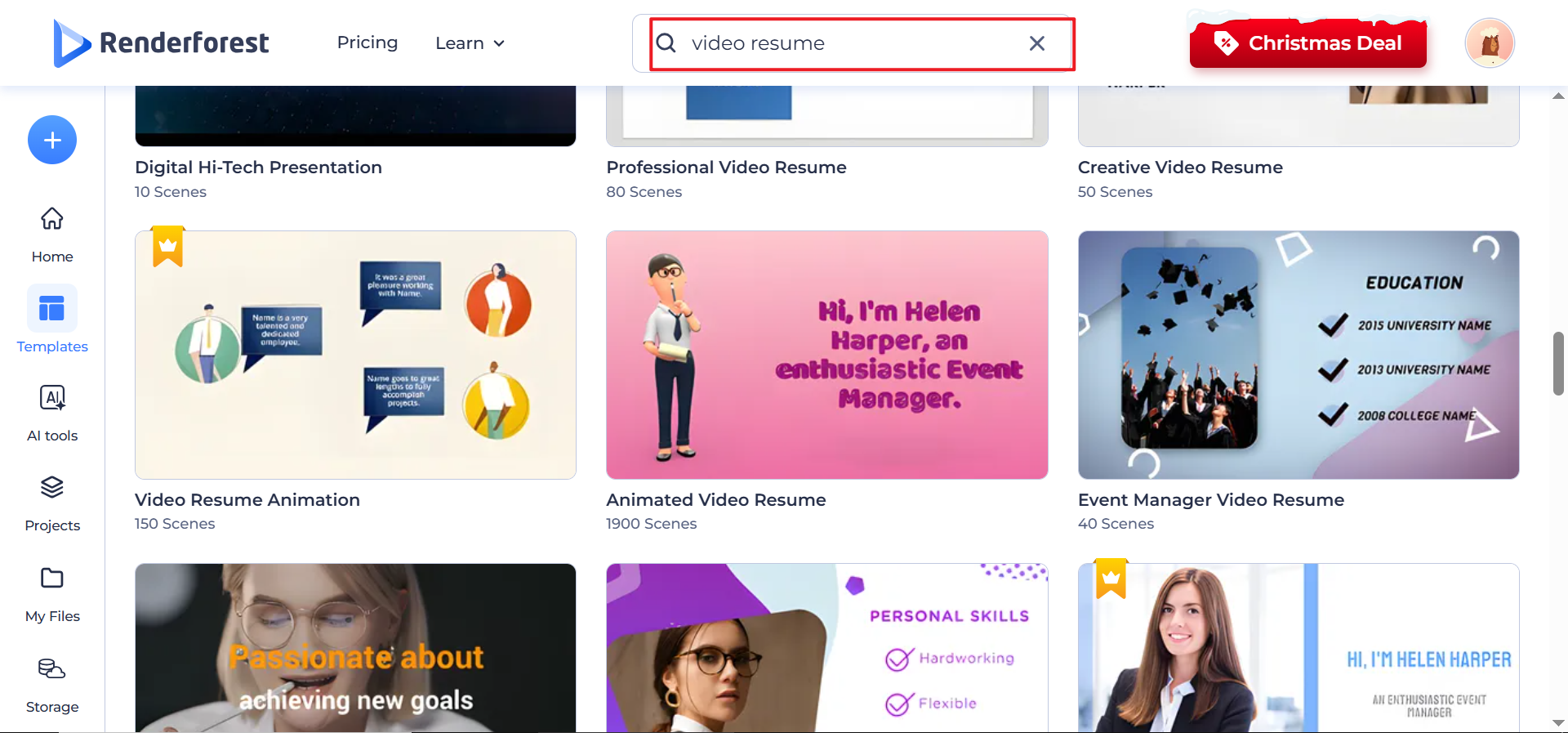Open the Storage icon in sidebar
The height and width of the screenshot is (733, 1568).
52,669
